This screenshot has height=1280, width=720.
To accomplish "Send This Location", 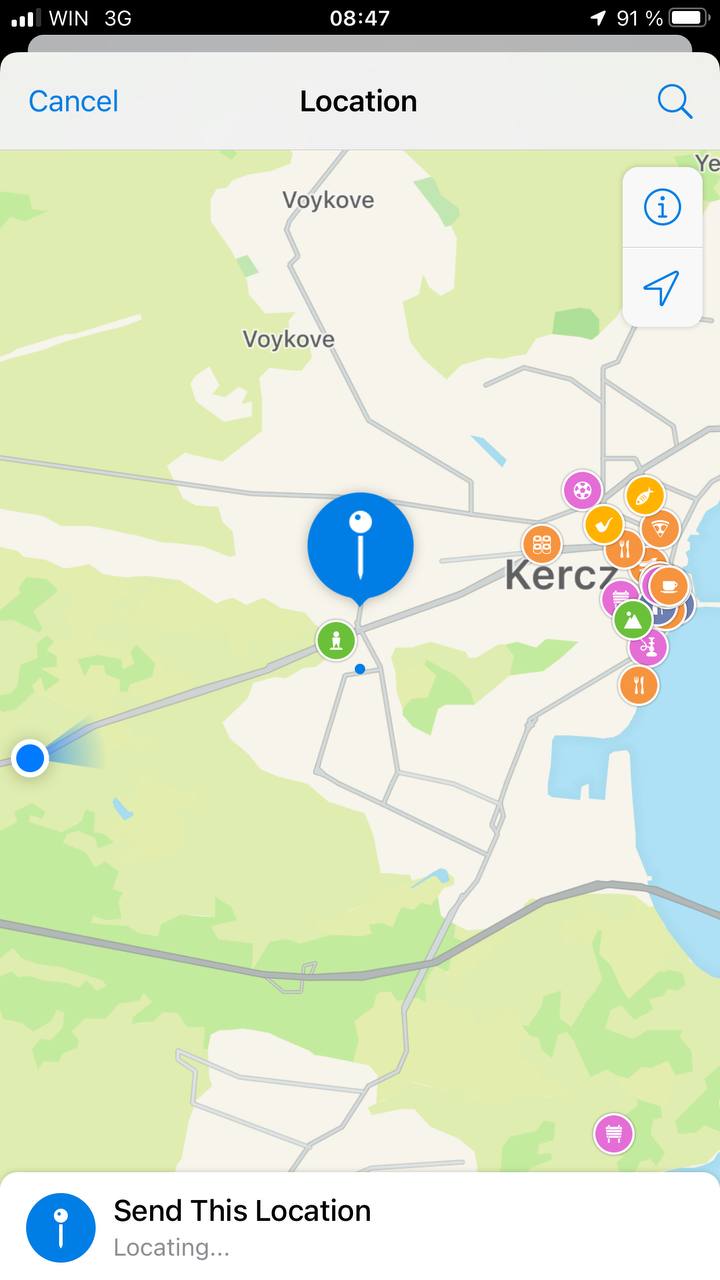I will pyautogui.click(x=360, y=1226).
